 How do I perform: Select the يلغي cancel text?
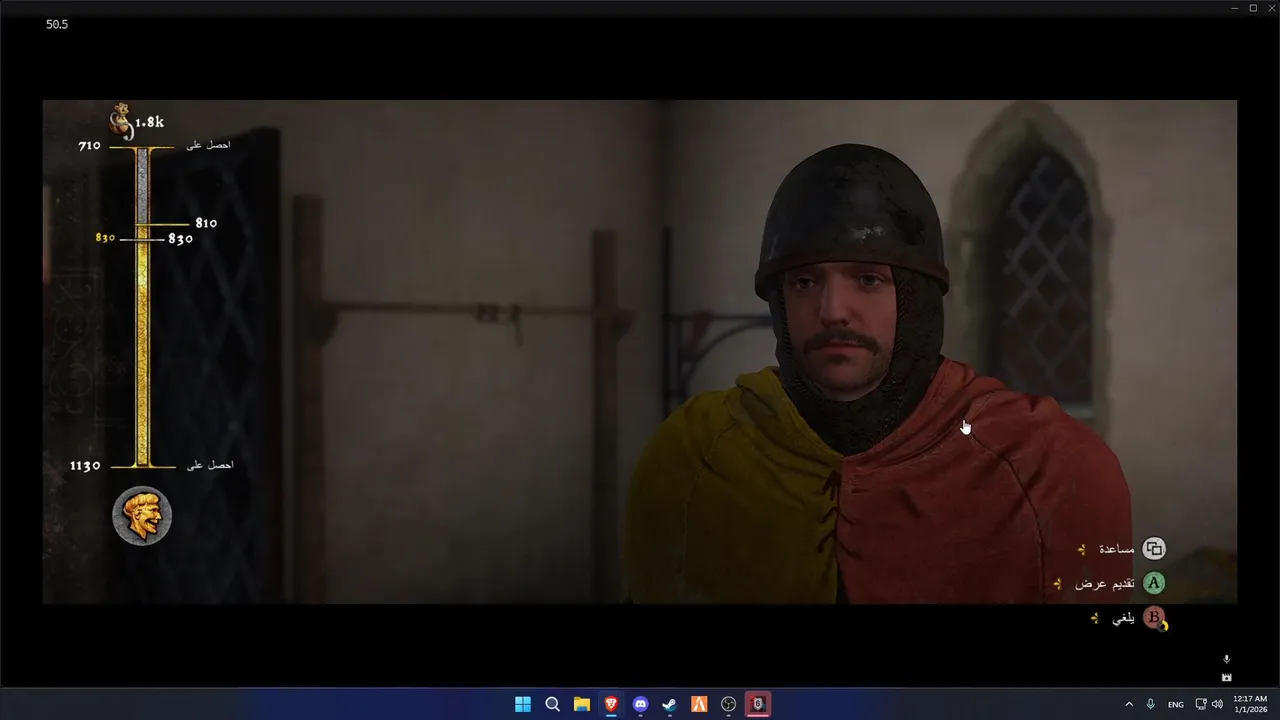1124,618
